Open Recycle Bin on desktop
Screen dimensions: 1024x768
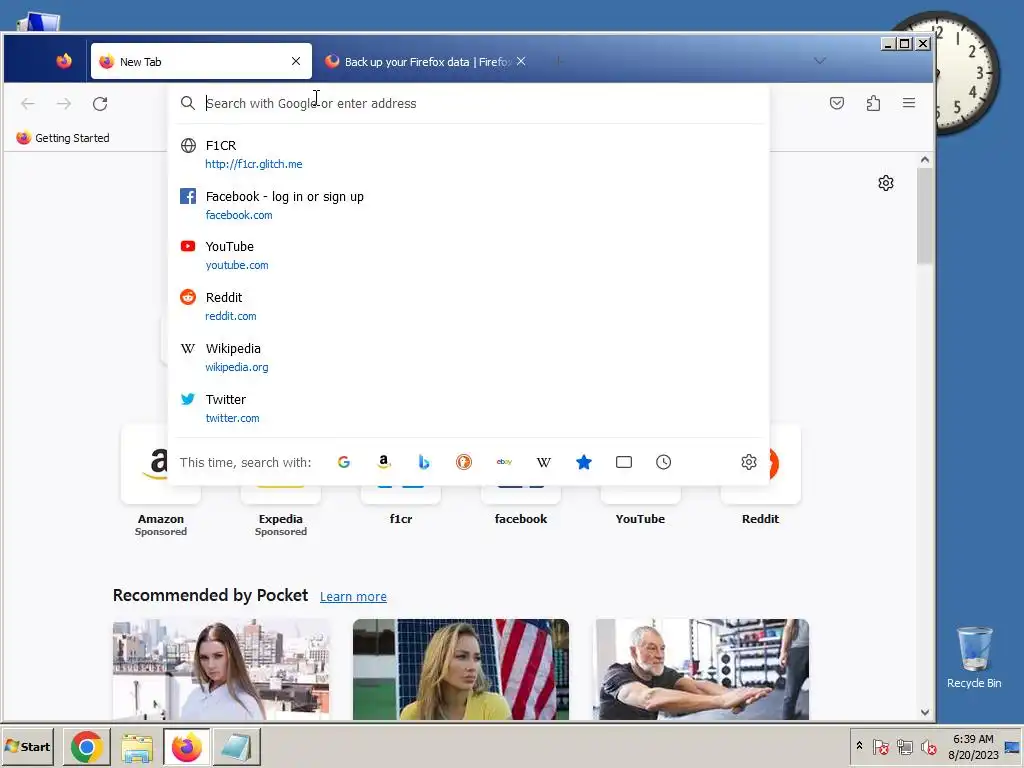coord(974,657)
